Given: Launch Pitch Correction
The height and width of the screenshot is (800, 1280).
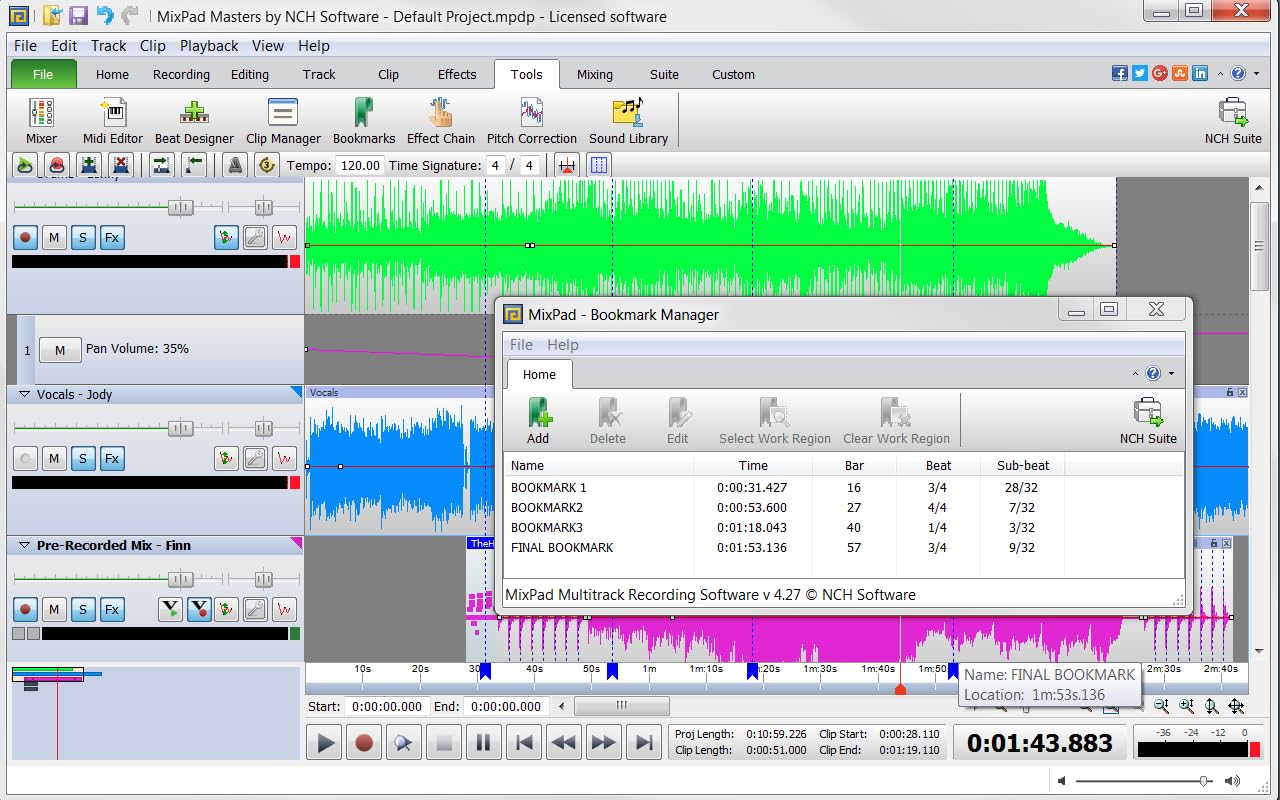Looking at the screenshot, I should click(531, 118).
